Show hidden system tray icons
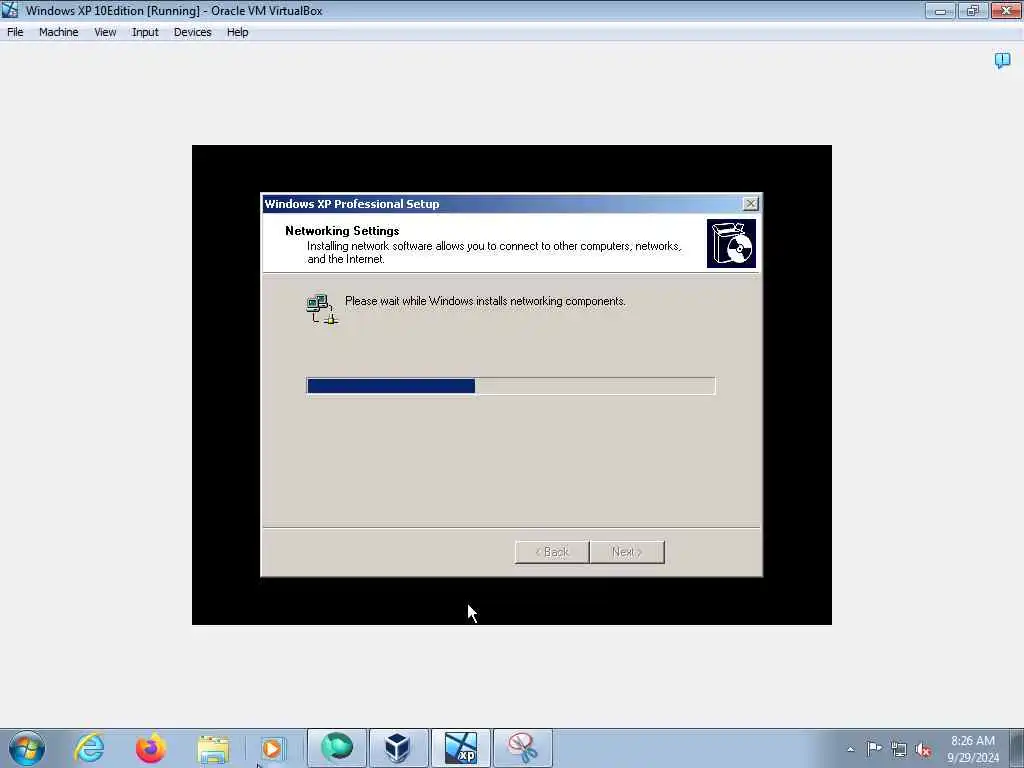1024x768 pixels. click(850, 749)
